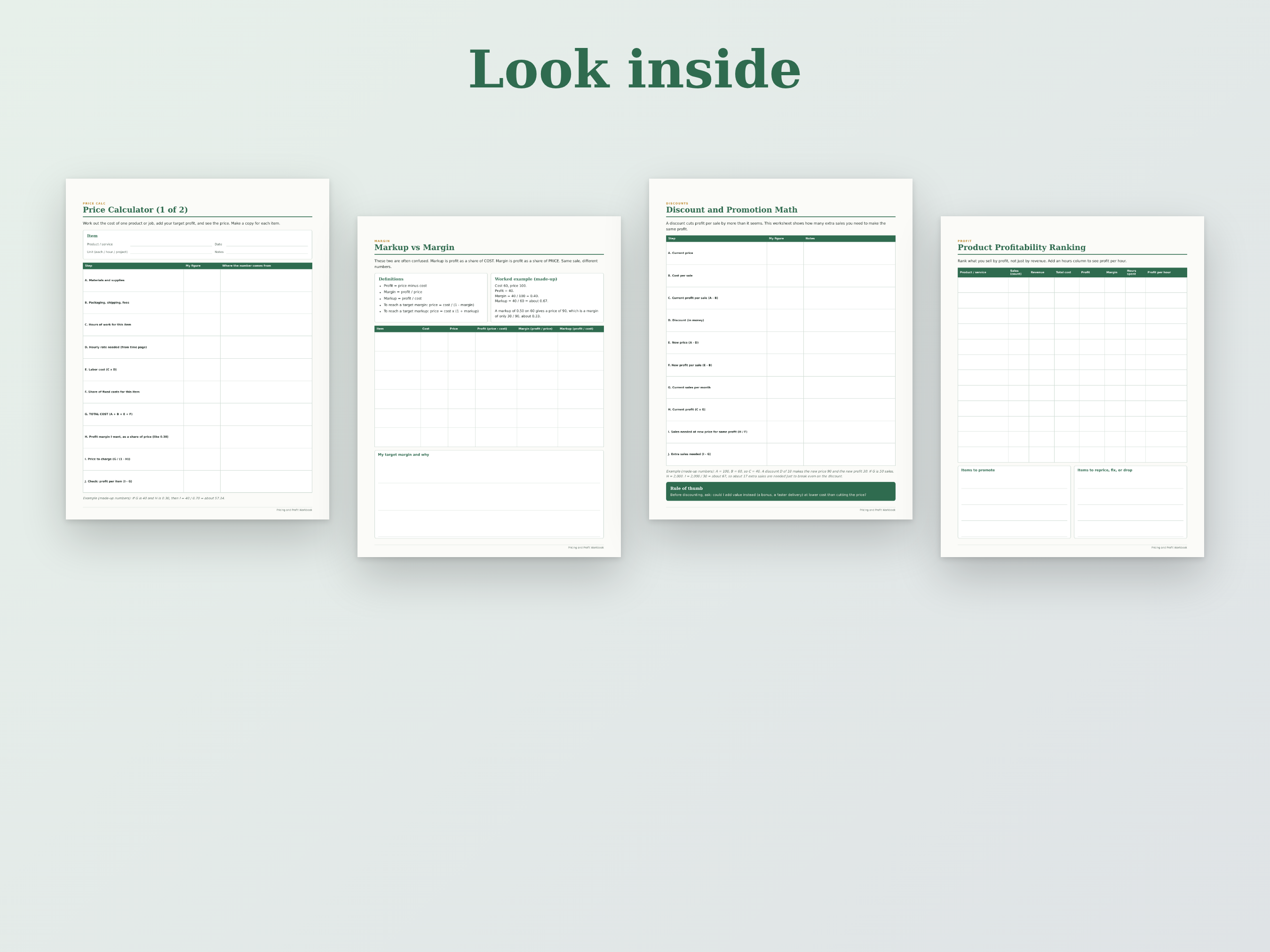Select row 'J. Extra sales needed (I - G)'

(781, 454)
